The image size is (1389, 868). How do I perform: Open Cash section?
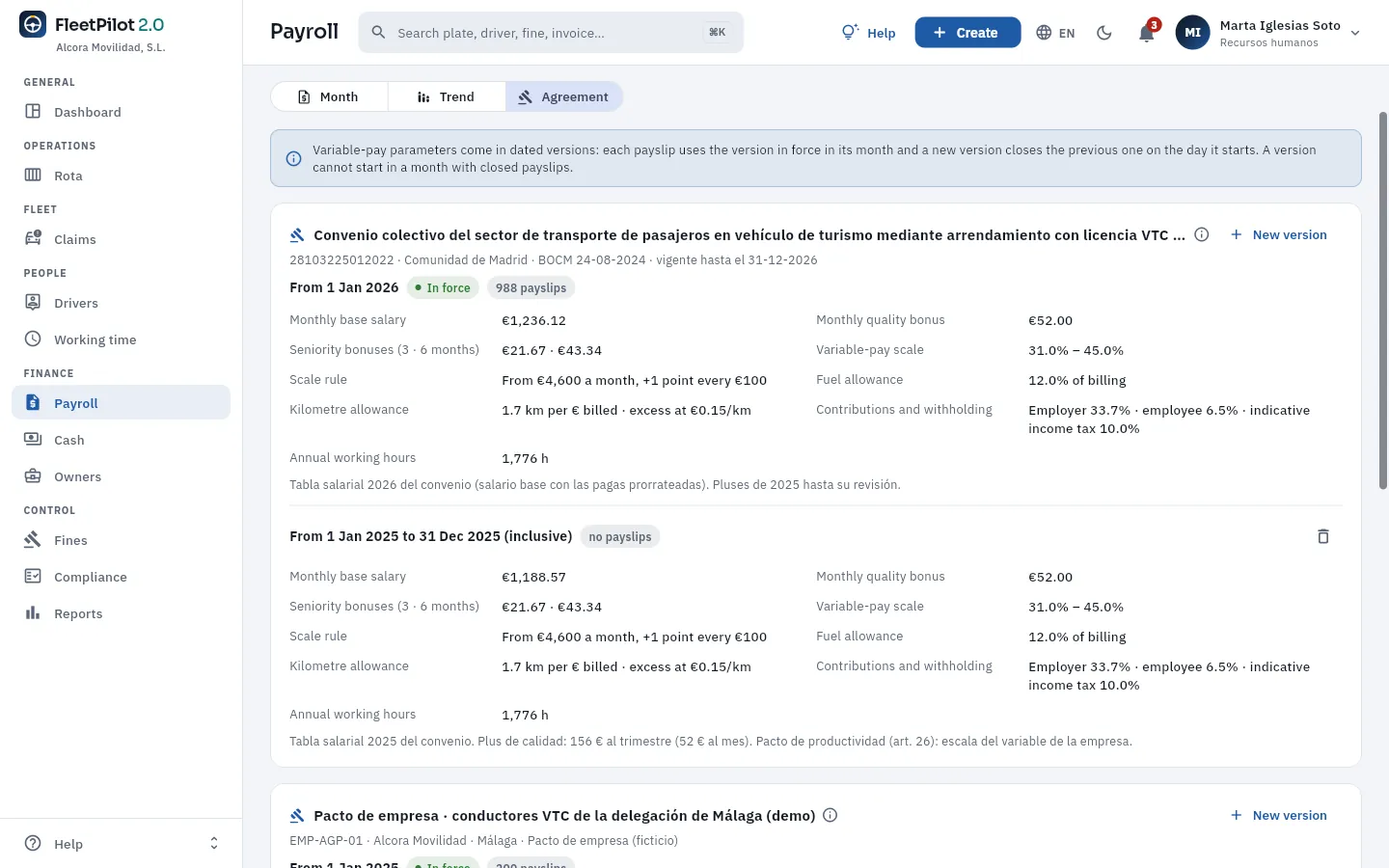(x=121, y=440)
